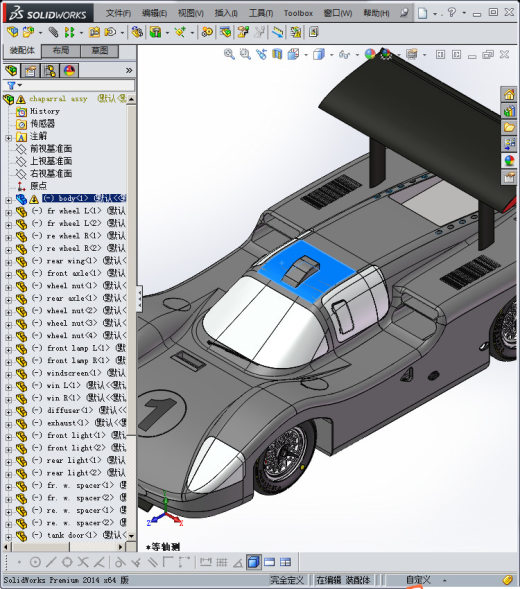The image size is (520, 589).
Task: Click the Zoom to Fit magnifier icon
Action: click(x=229, y=54)
